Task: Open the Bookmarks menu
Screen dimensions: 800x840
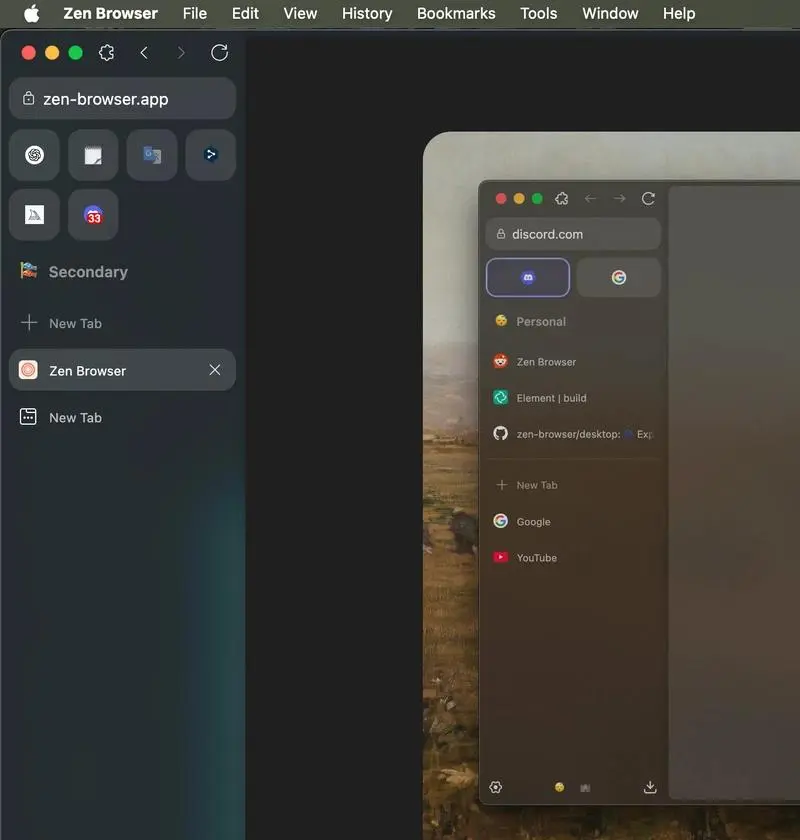Action: coord(456,13)
